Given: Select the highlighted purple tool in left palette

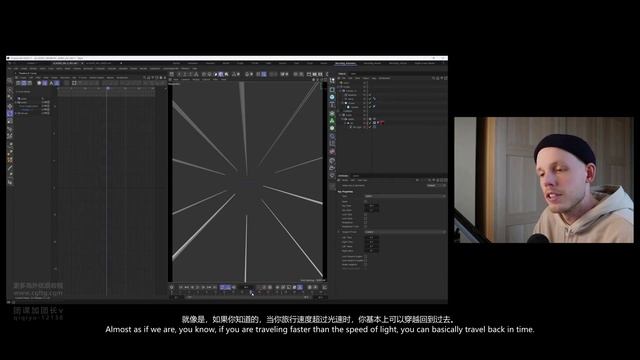Looking at the screenshot, I should pyautogui.click(x=10, y=114).
